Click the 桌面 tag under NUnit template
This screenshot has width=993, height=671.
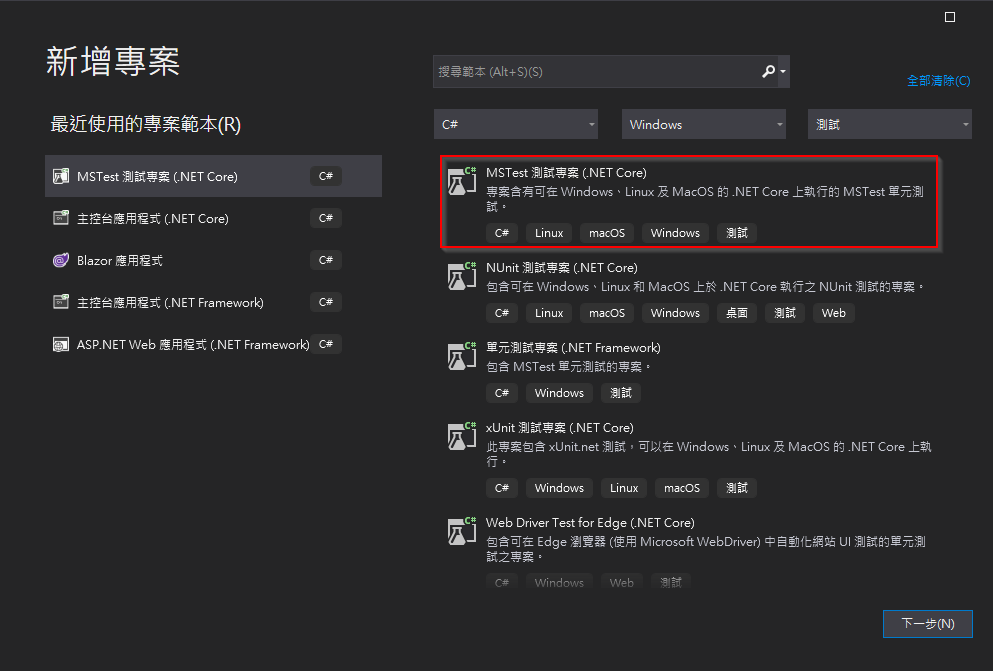click(737, 313)
